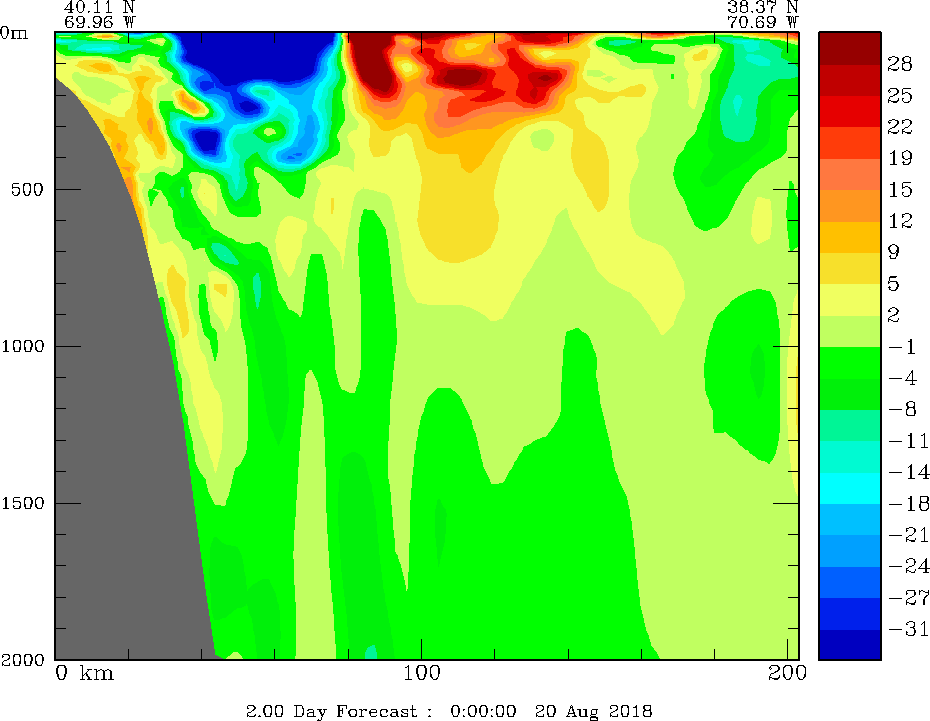Select the "100" distance axis label
This screenshot has width=930, height=721.
tap(422, 673)
